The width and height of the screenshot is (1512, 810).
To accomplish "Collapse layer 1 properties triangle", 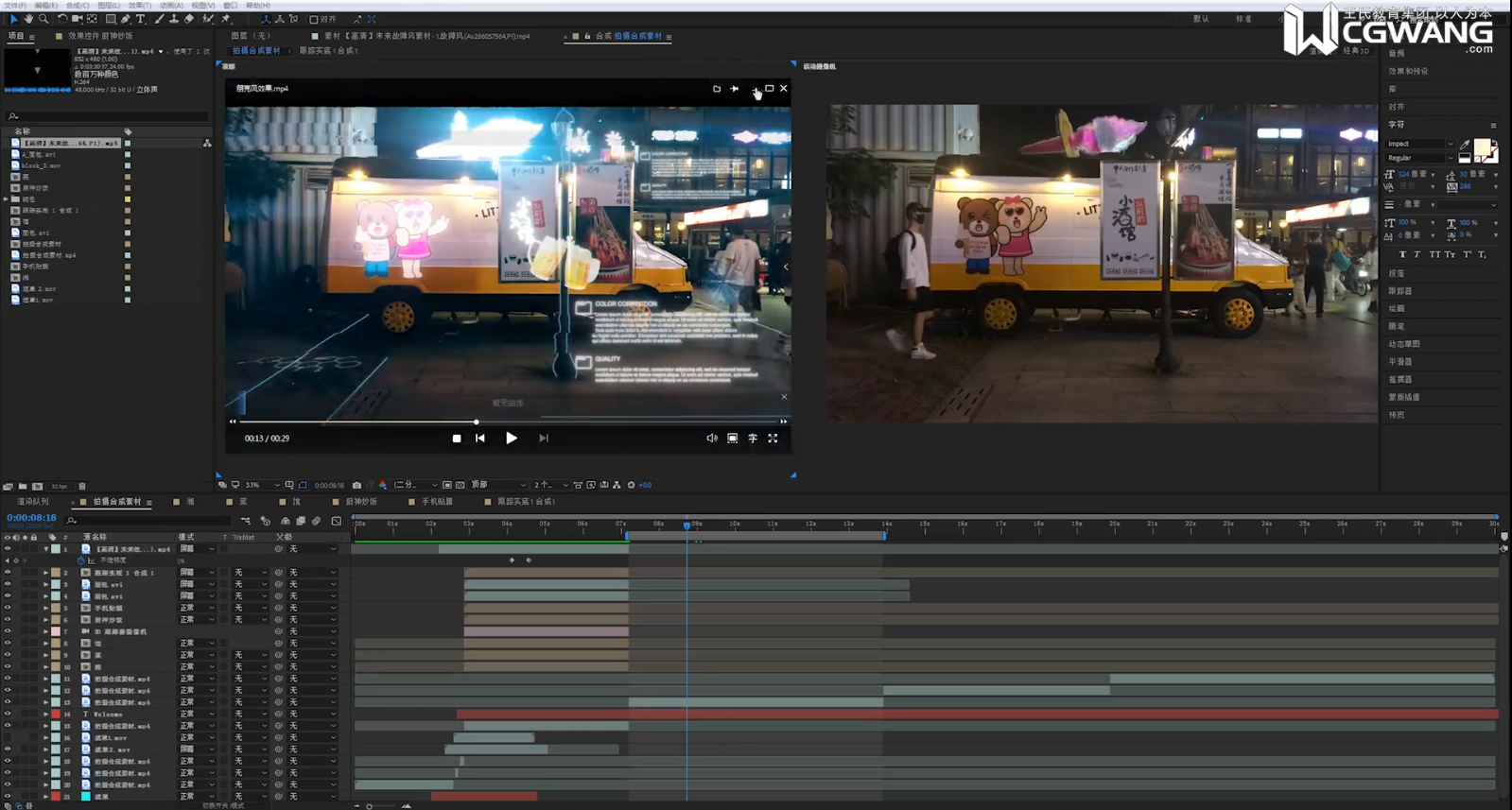I will (45, 549).
